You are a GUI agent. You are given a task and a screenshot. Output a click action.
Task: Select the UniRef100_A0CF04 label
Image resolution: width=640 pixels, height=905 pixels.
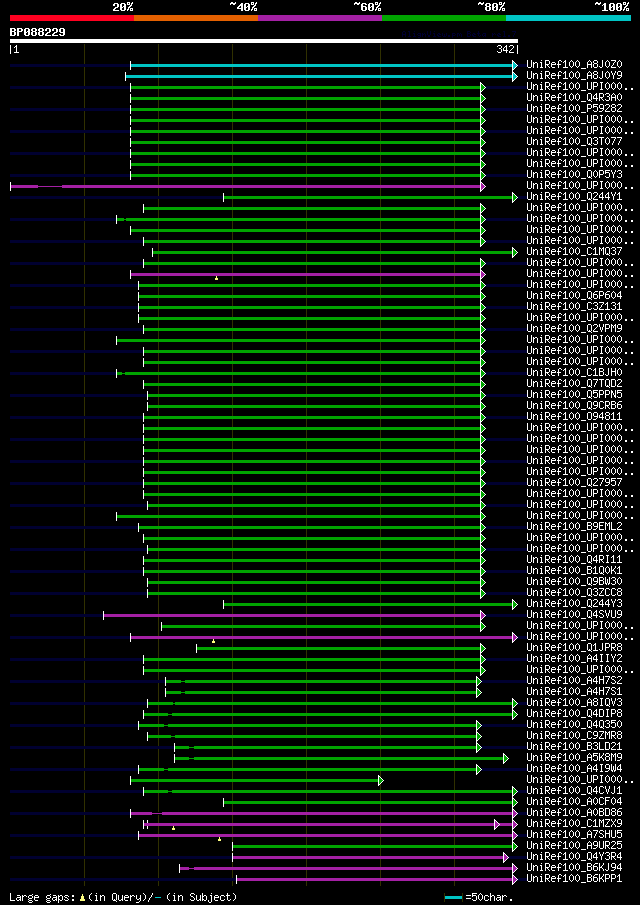pyautogui.click(x=574, y=802)
